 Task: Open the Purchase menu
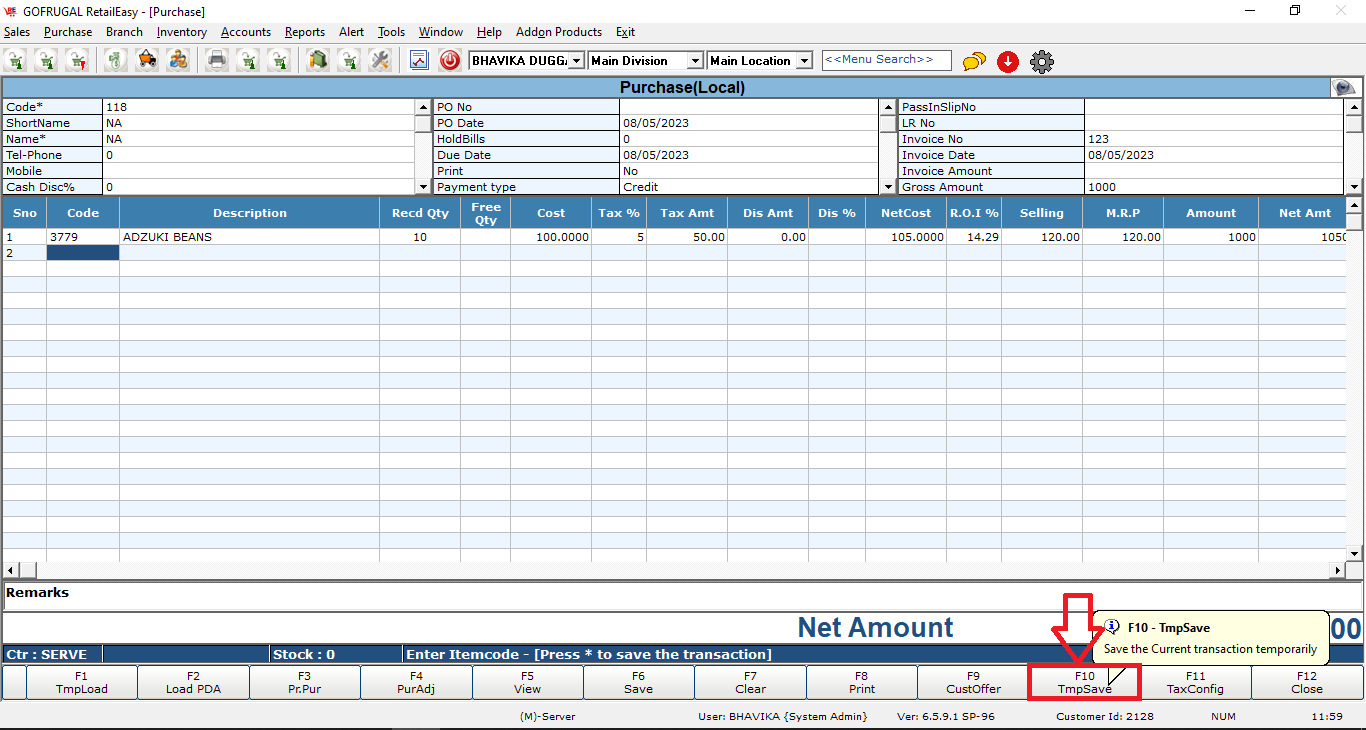click(68, 32)
